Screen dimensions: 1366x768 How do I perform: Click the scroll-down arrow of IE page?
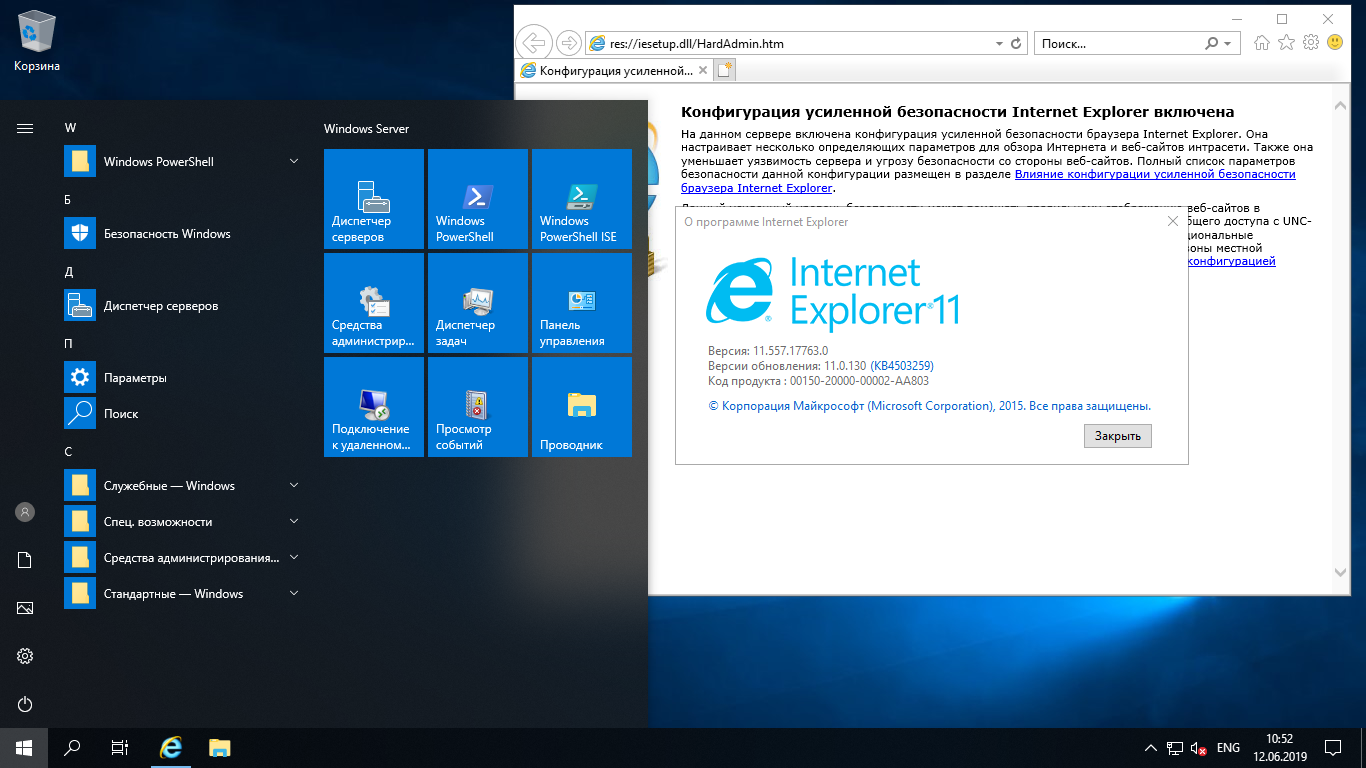click(1341, 572)
